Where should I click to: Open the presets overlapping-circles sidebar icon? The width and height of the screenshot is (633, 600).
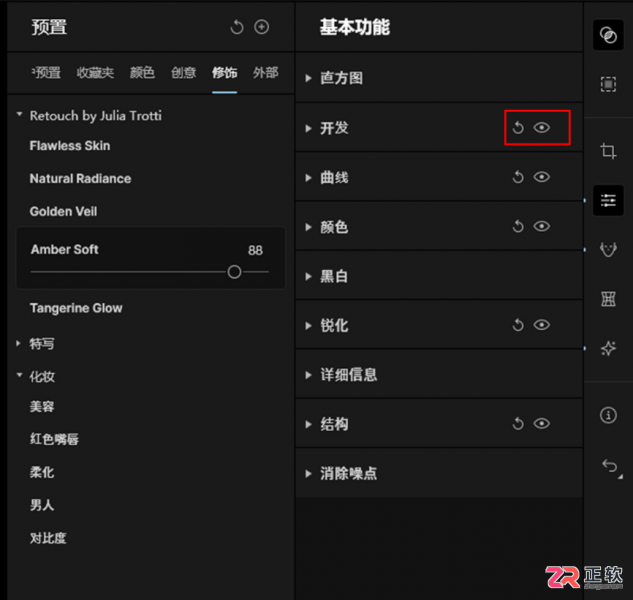(x=608, y=35)
